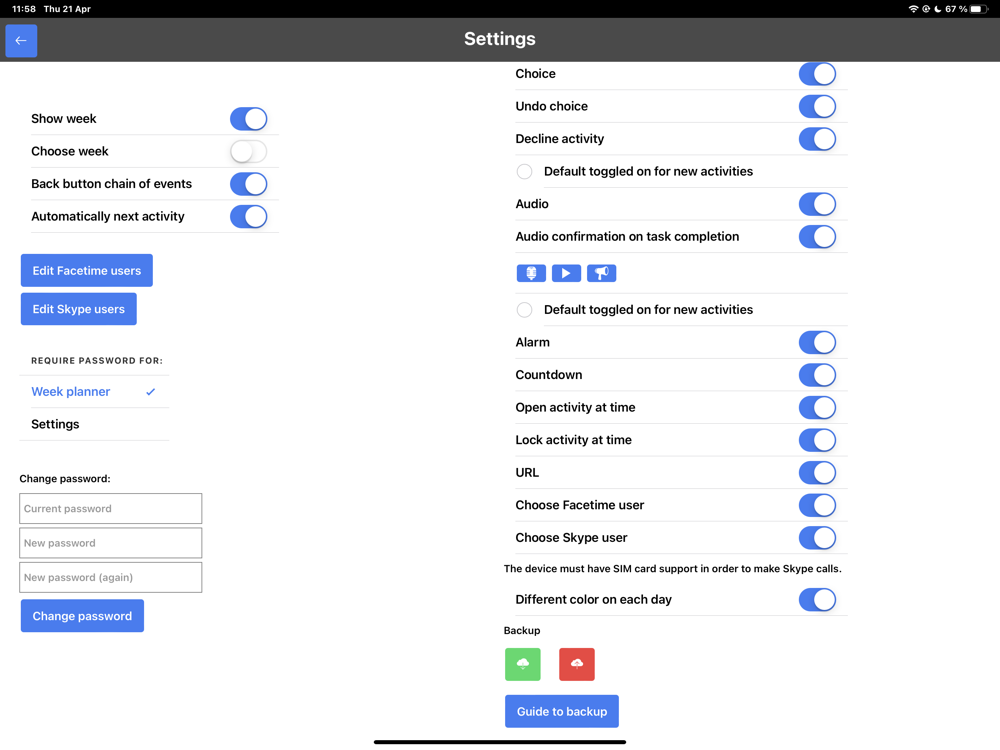Toggle the Countdown switch

tap(817, 375)
